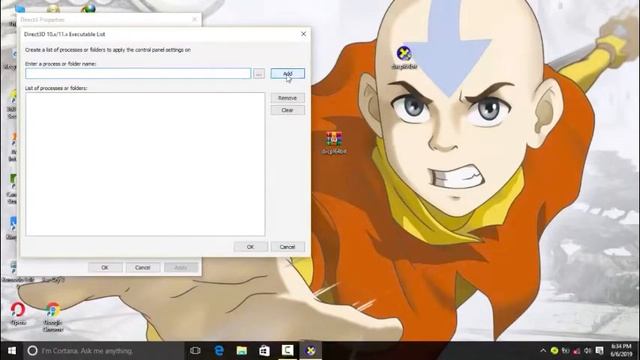Select the dgVoodoo desktop icon near Aang's head

404,58
